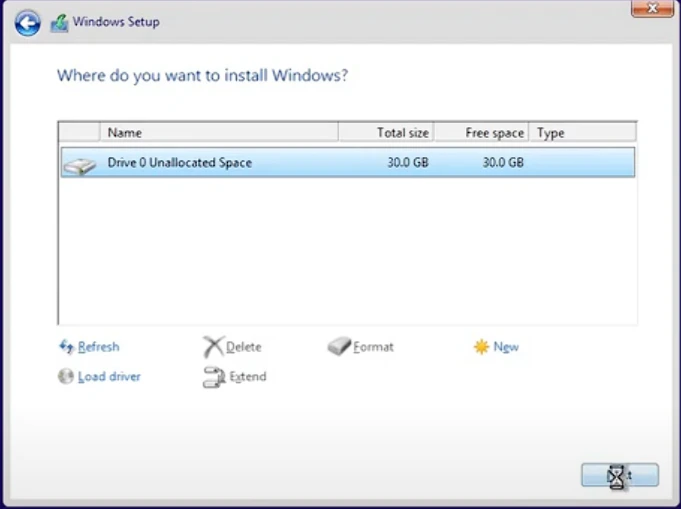This screenshot has height=509, width=681.
Task: Click the Load driver disc icon
Action: pyautogui.click(x=66, y=376)
